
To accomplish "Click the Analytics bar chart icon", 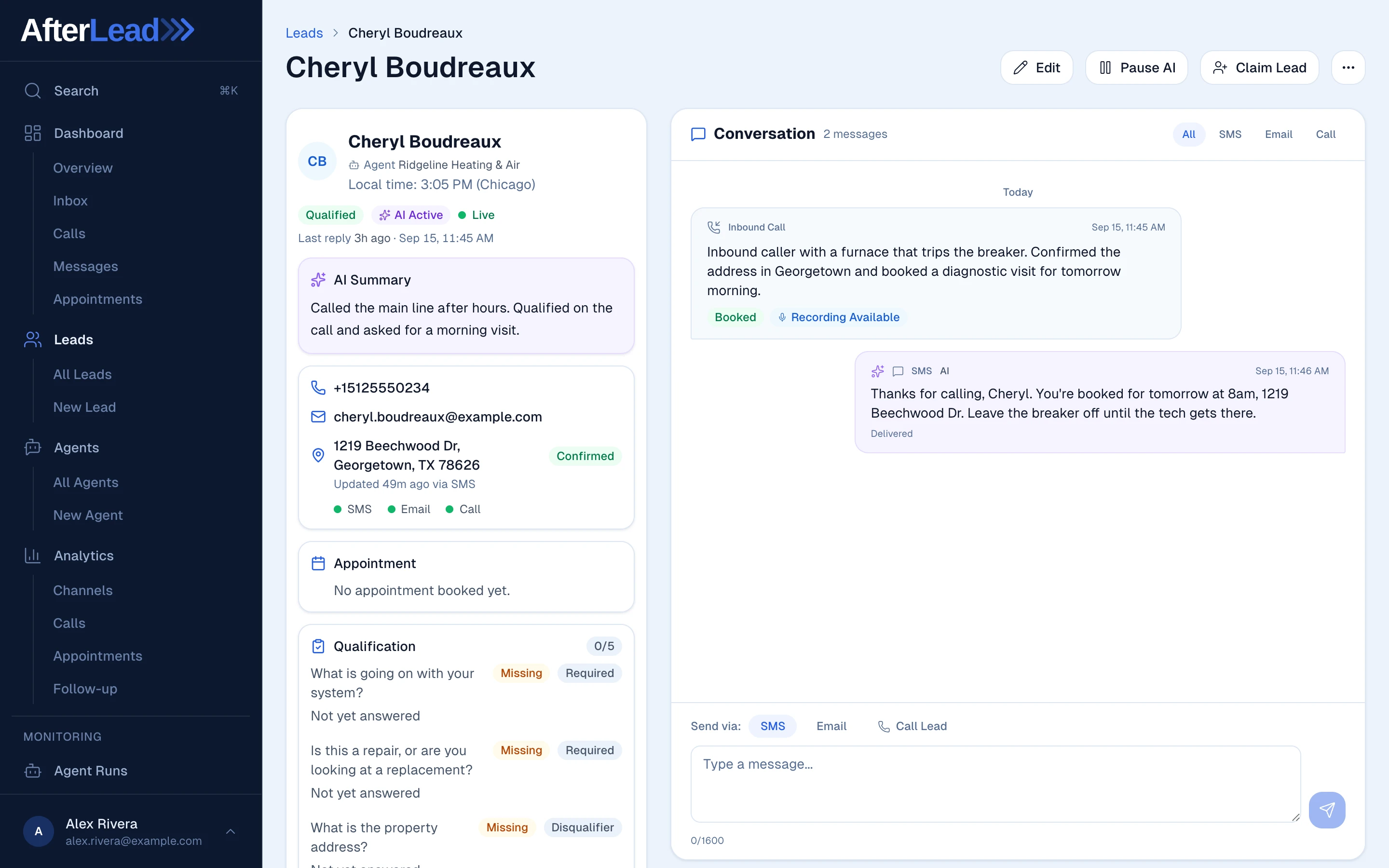I will 33,555.
